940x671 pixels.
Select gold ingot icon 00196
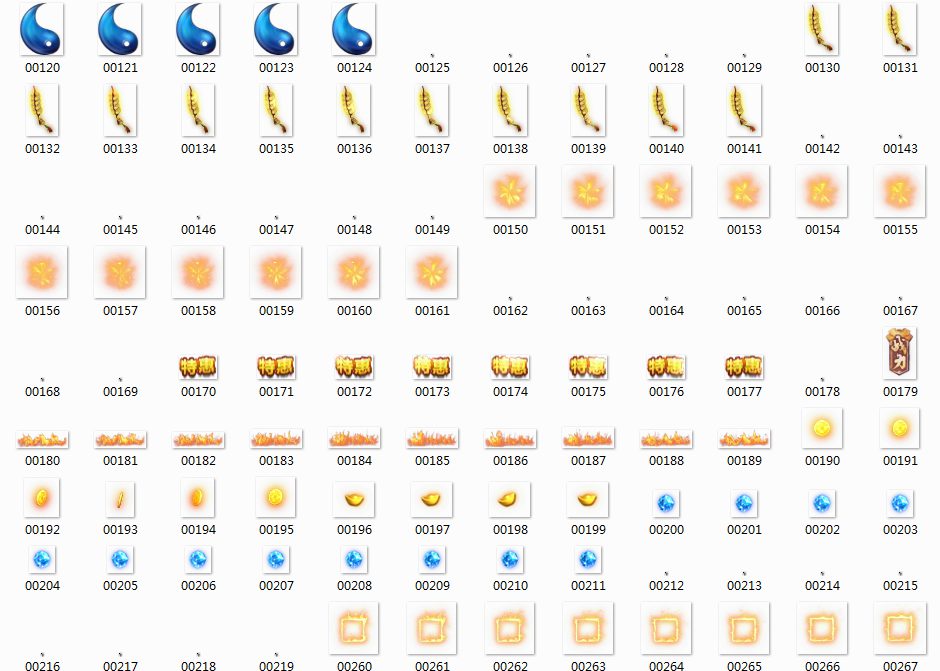coord(354,497)
